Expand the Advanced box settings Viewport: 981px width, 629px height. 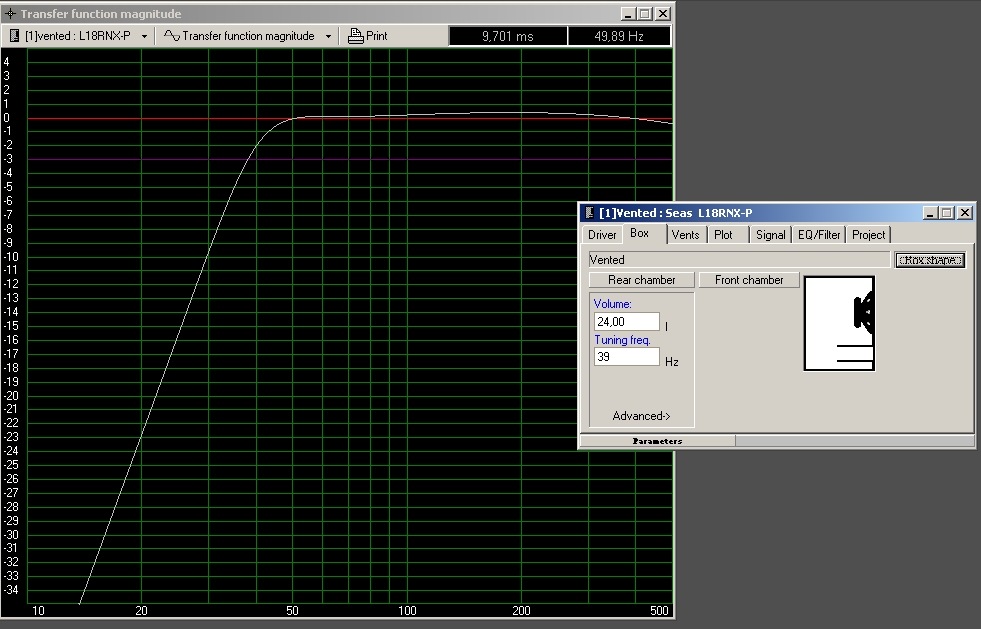point(641,416)
